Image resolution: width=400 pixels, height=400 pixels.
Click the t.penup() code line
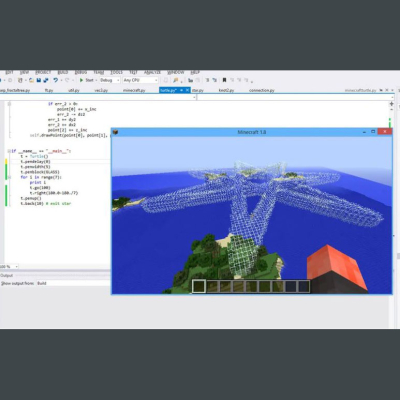(31, 198)
